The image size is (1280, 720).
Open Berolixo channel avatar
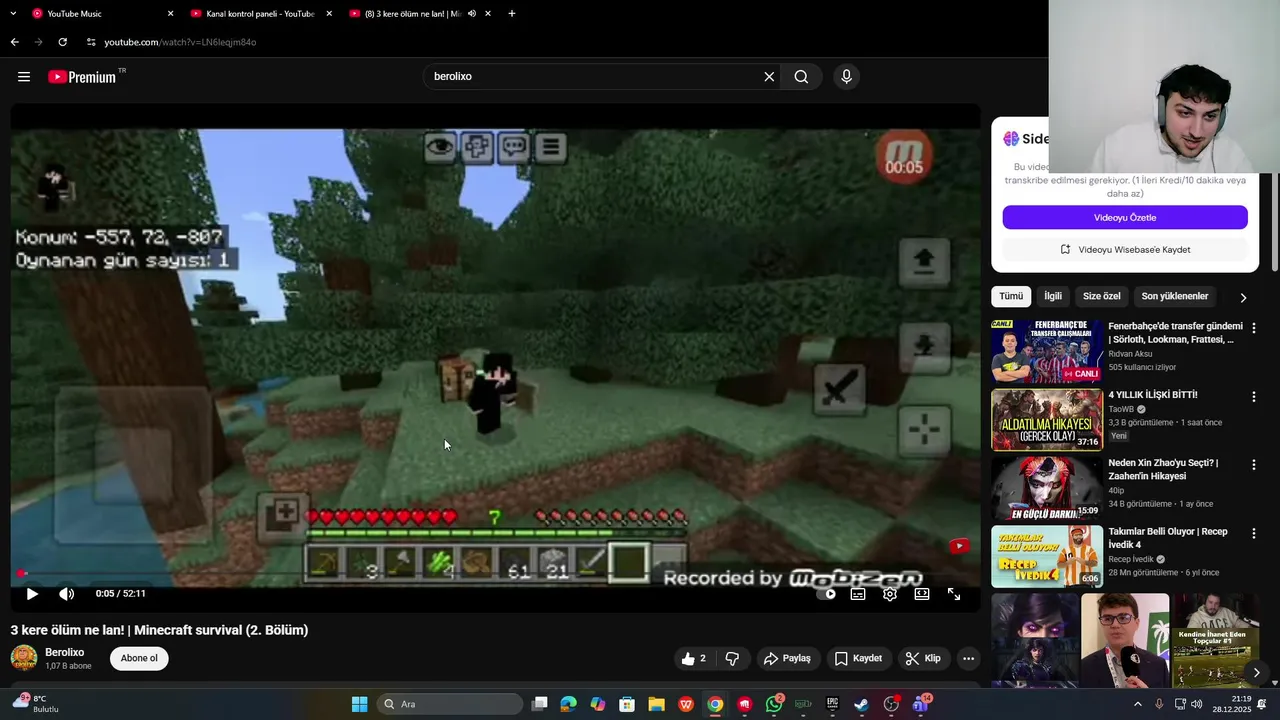click(24, 658)
